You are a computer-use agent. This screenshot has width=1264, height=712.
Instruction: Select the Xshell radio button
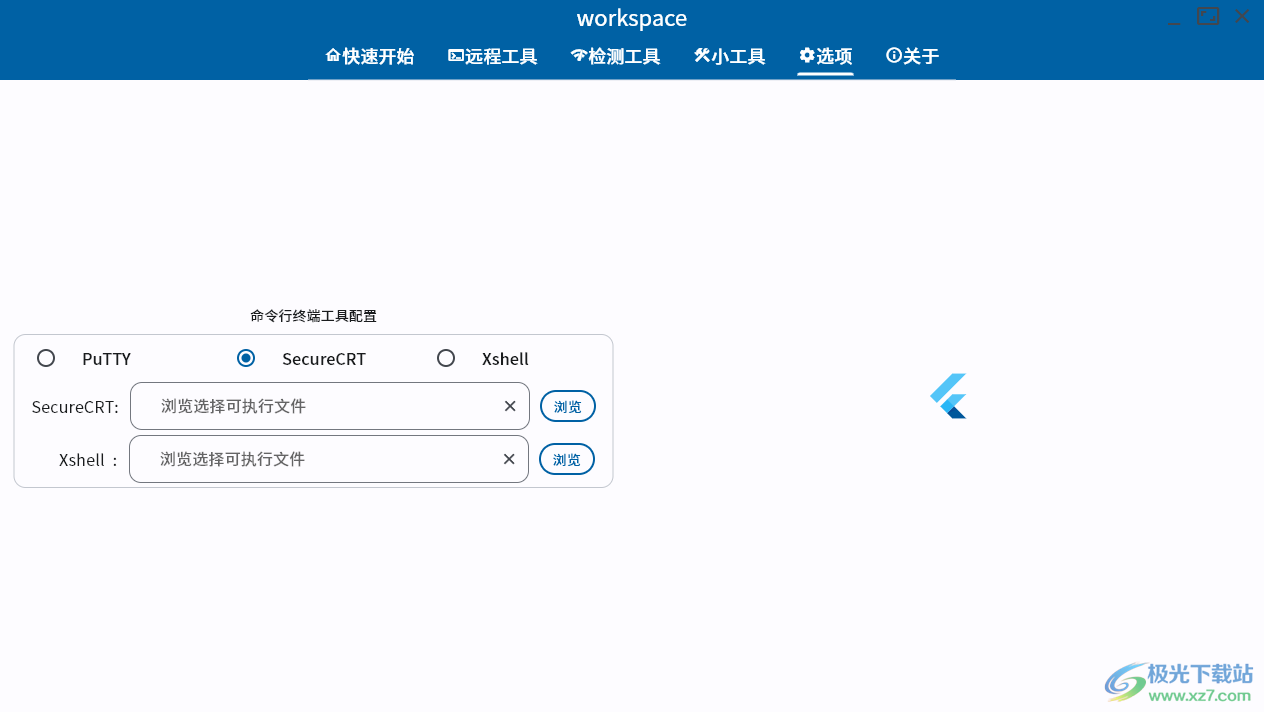pyautogui.click(x=446, y=357)
